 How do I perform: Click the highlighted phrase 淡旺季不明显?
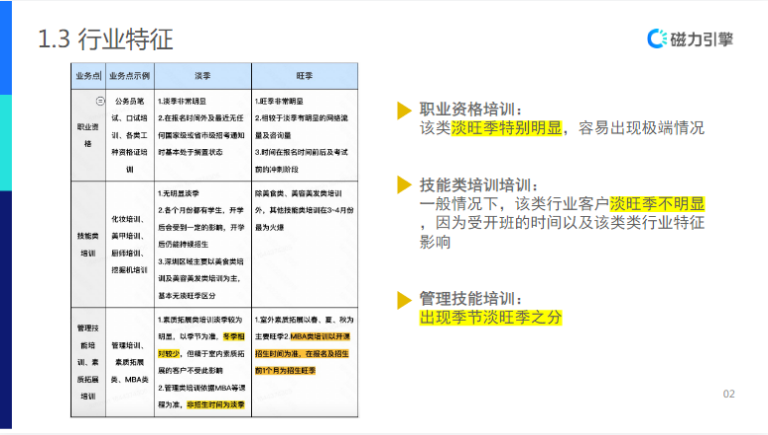(657, 204)
